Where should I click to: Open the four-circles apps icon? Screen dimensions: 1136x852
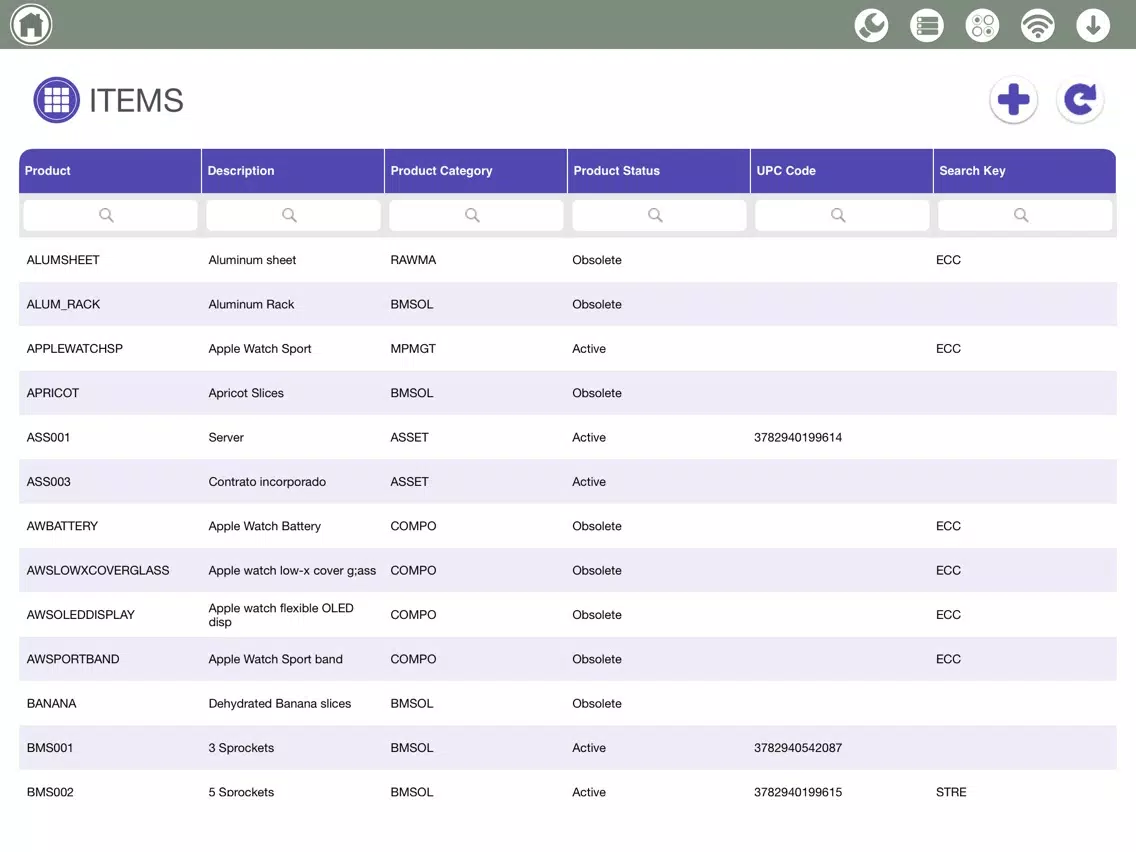click(x=982, y=25)
